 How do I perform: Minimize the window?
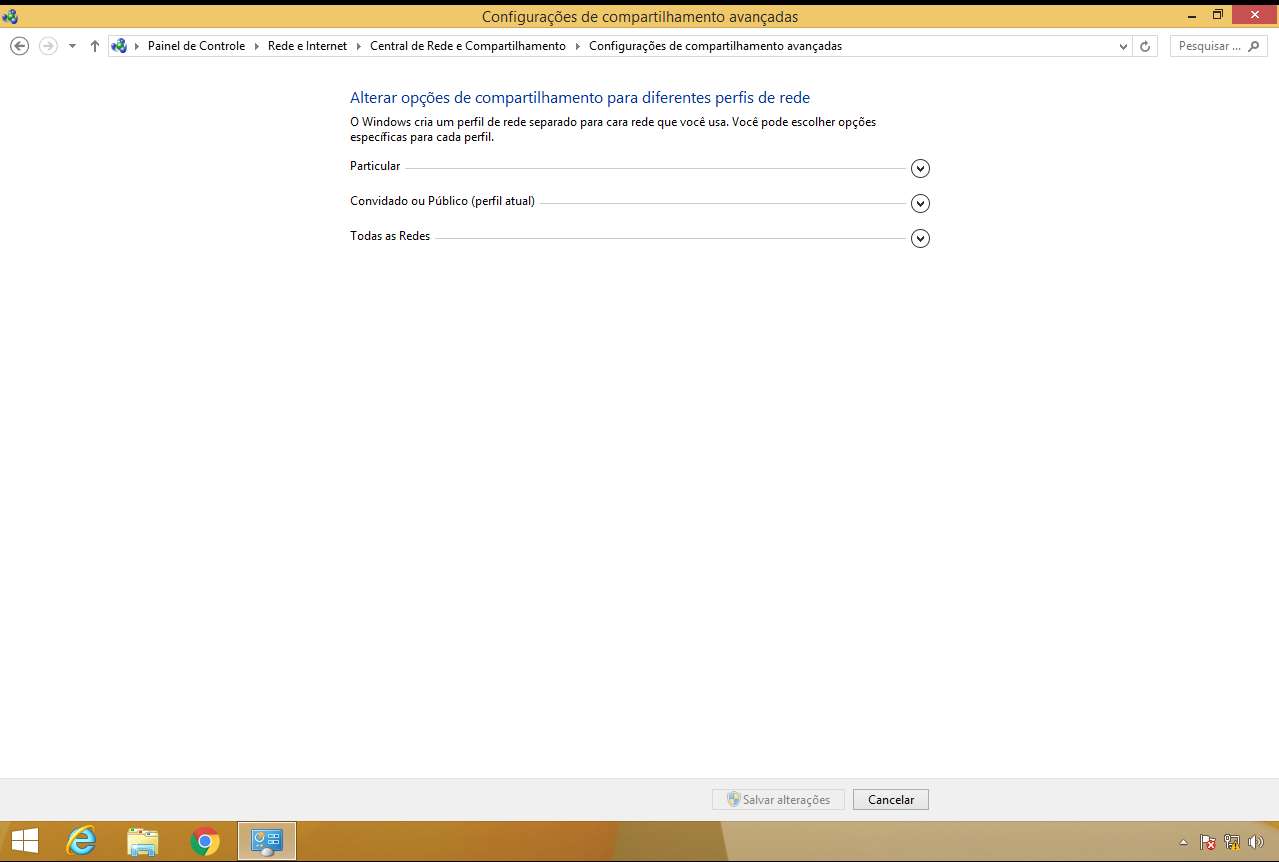pos(1191,15)
